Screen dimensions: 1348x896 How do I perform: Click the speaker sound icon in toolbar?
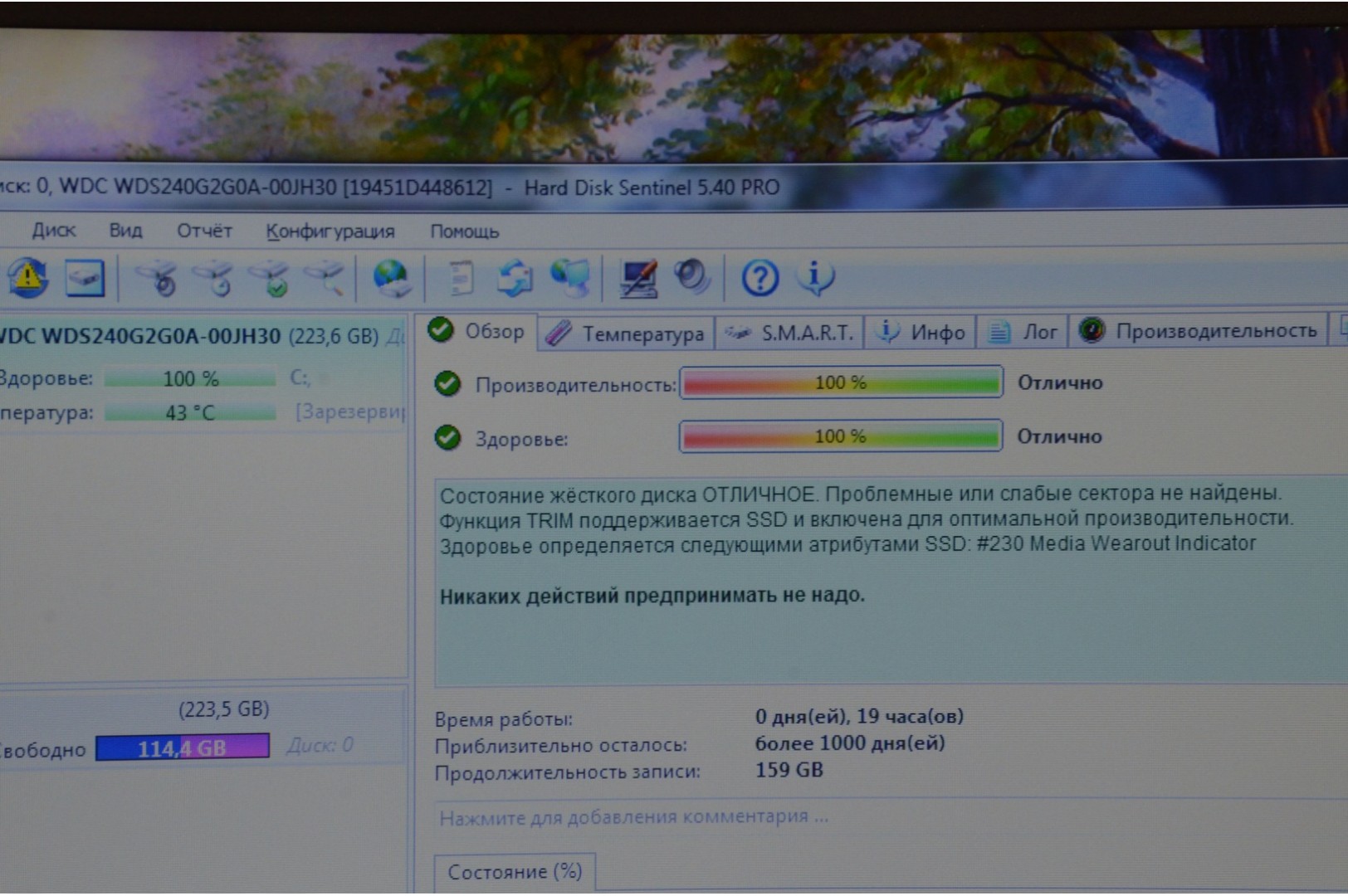(691, 277)
